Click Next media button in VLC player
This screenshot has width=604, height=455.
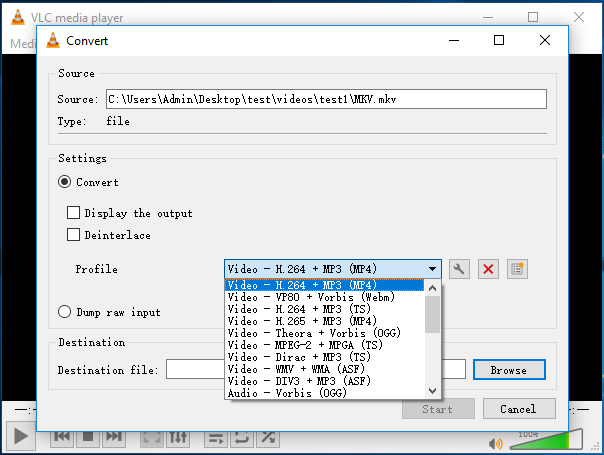(x=114, y=437)
